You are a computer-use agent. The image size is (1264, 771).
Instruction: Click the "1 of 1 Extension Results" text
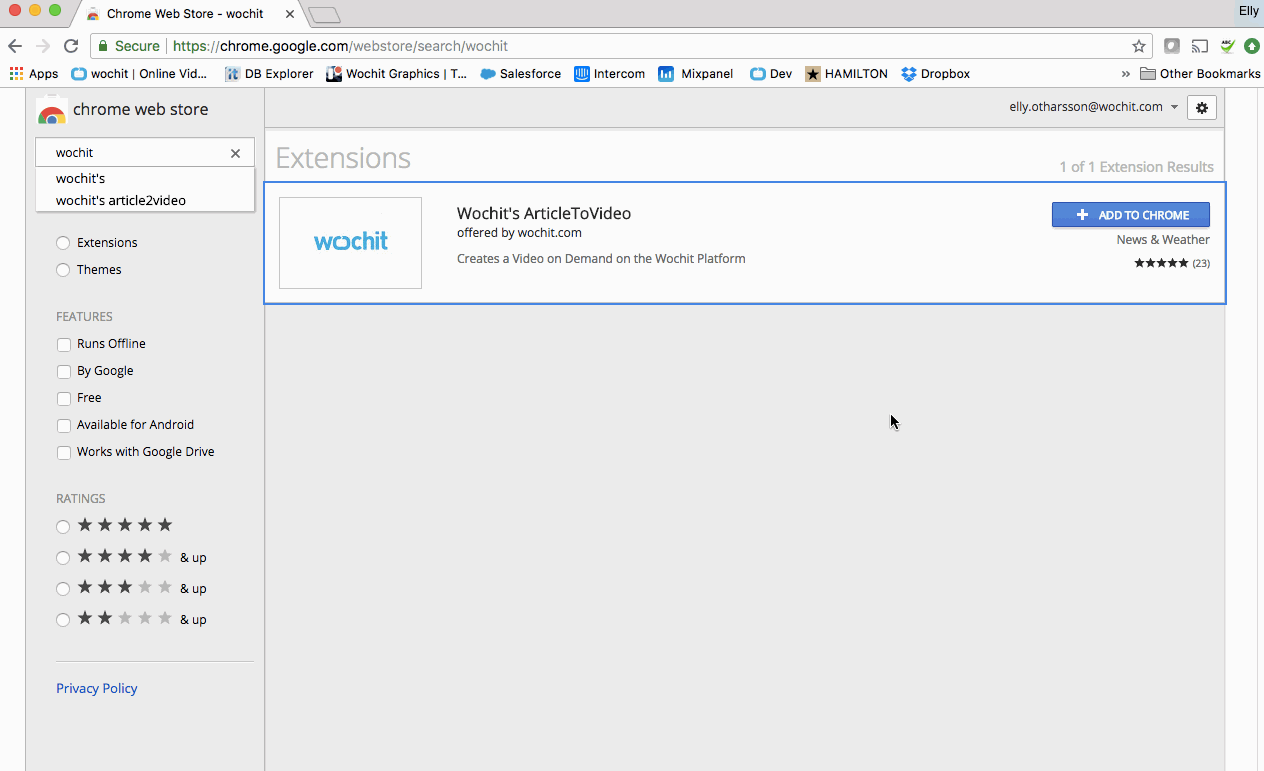point(1137,167)
